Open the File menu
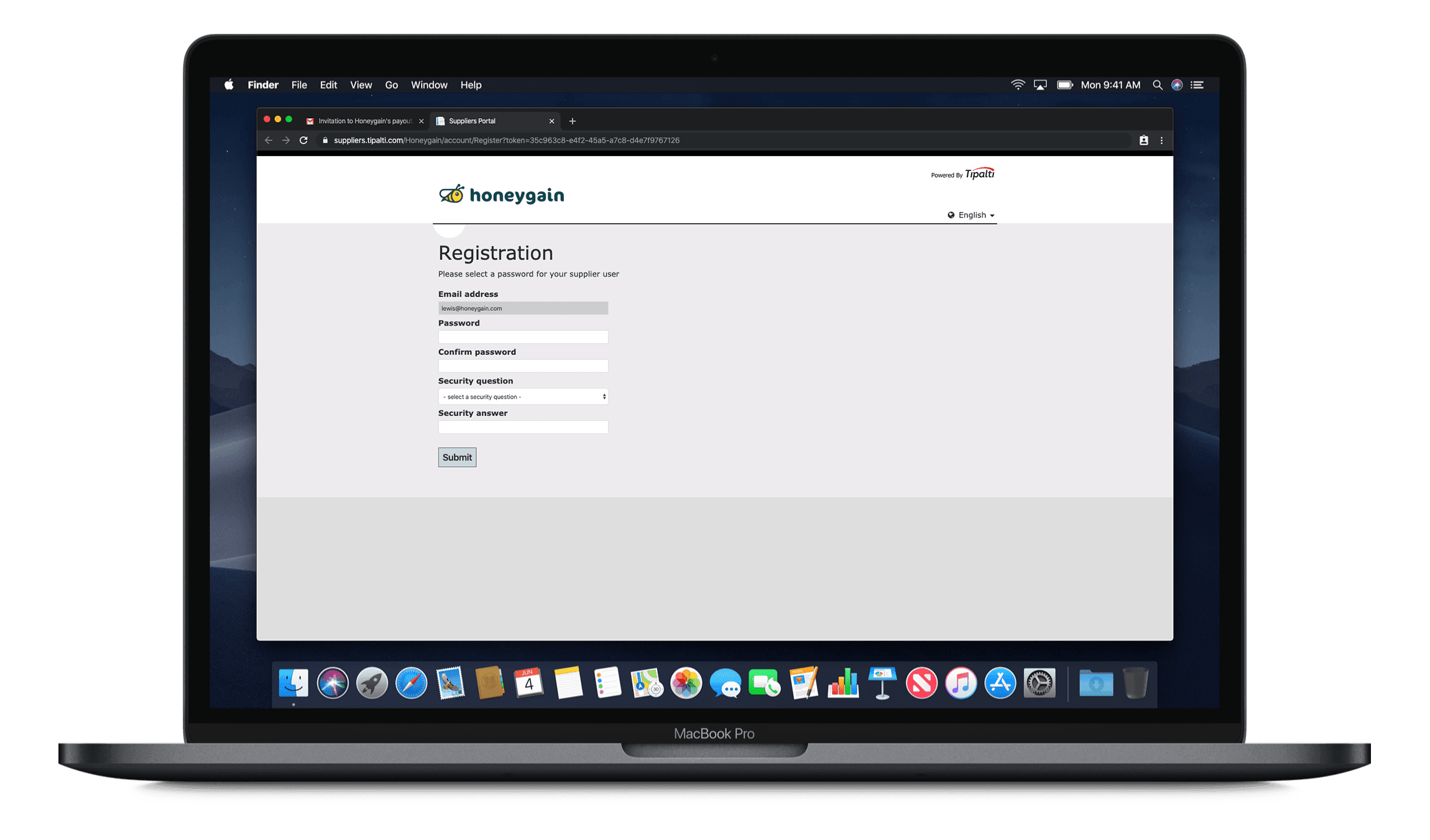The image size is (1430, 840). (x=299, y=85)
